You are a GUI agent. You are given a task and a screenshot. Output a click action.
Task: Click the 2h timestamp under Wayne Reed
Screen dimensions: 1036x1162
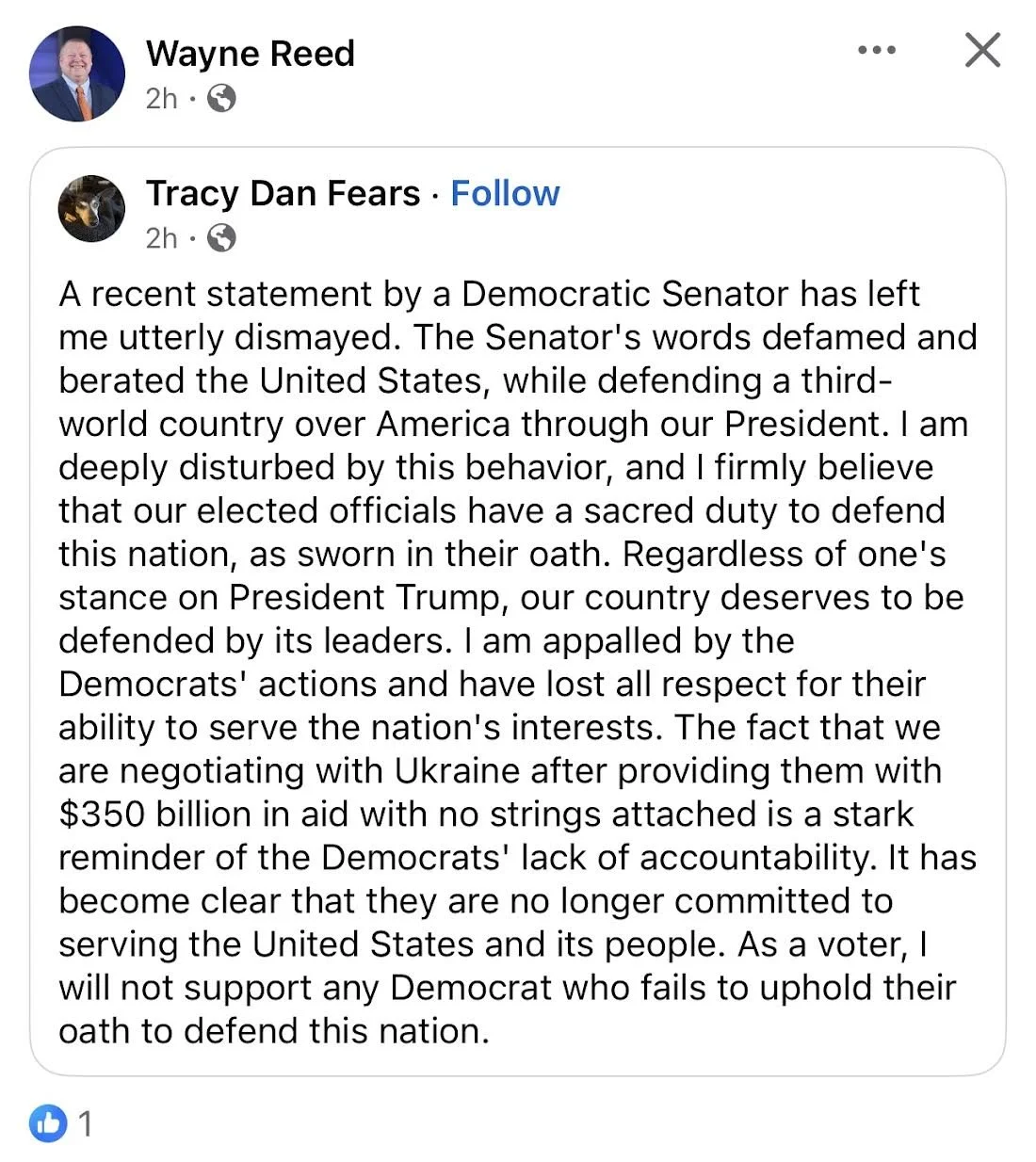point(161,98)
